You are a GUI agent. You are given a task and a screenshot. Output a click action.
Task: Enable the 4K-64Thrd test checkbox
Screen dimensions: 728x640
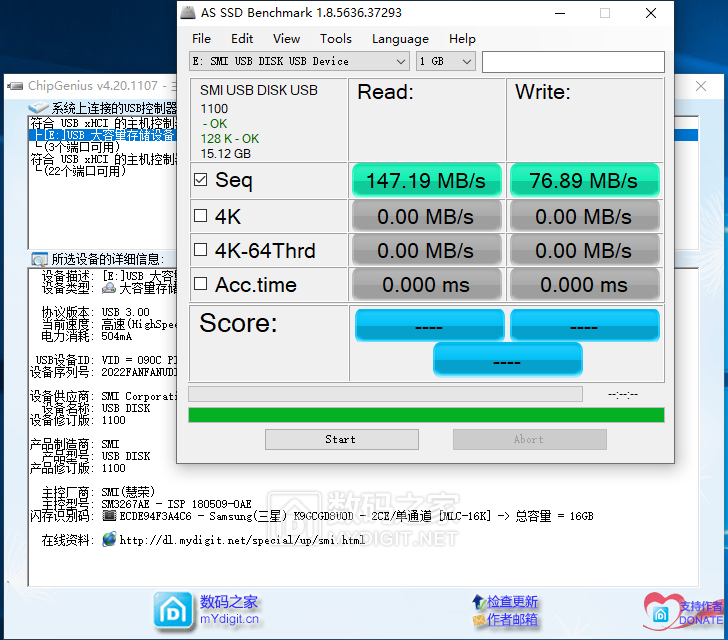click(x=201, y=249)
